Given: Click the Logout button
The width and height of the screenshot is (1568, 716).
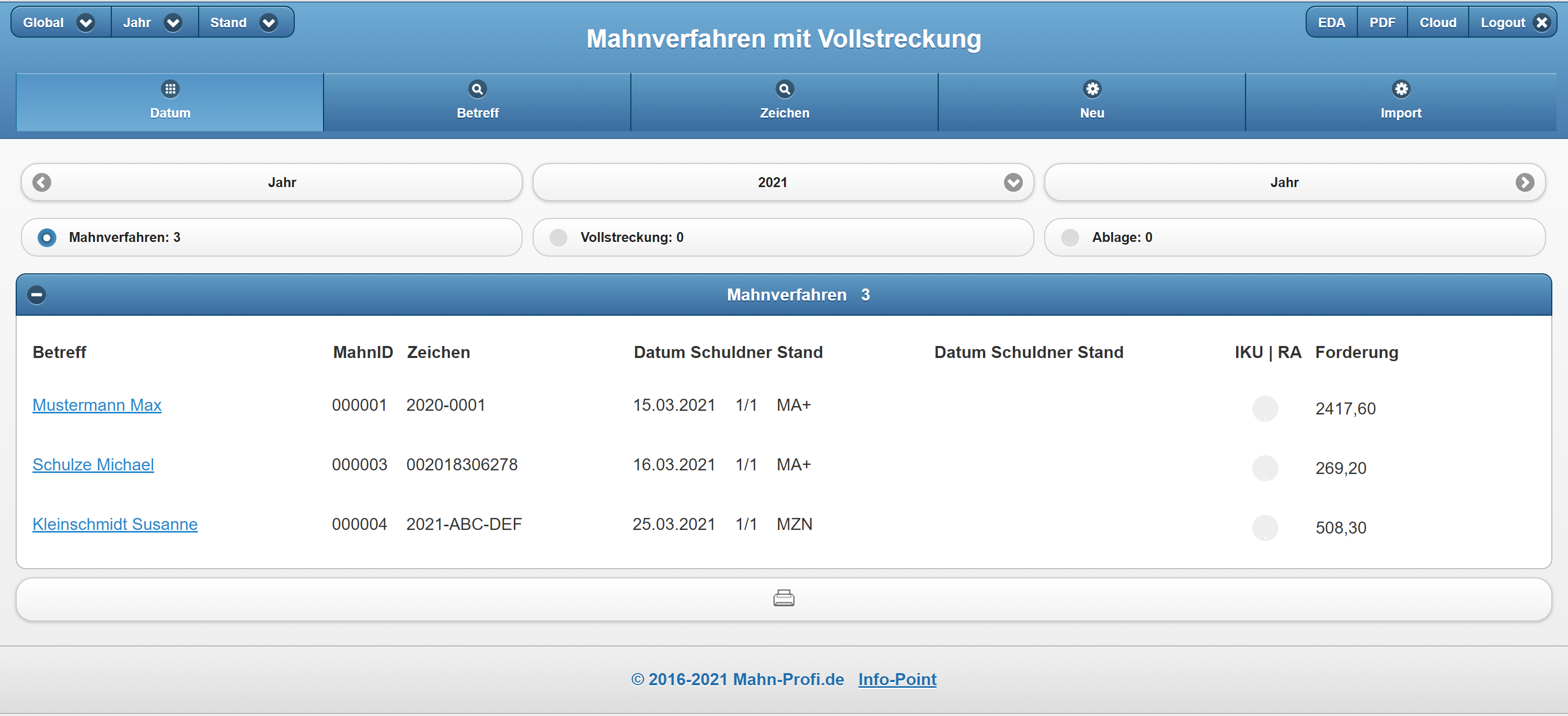Looking at the screenshot, I should 1513,22.
